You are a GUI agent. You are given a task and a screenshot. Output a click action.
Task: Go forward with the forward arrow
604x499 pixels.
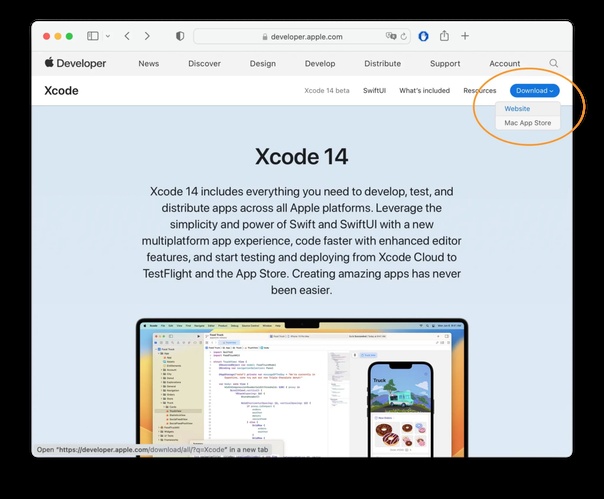(x=147, y=36)
